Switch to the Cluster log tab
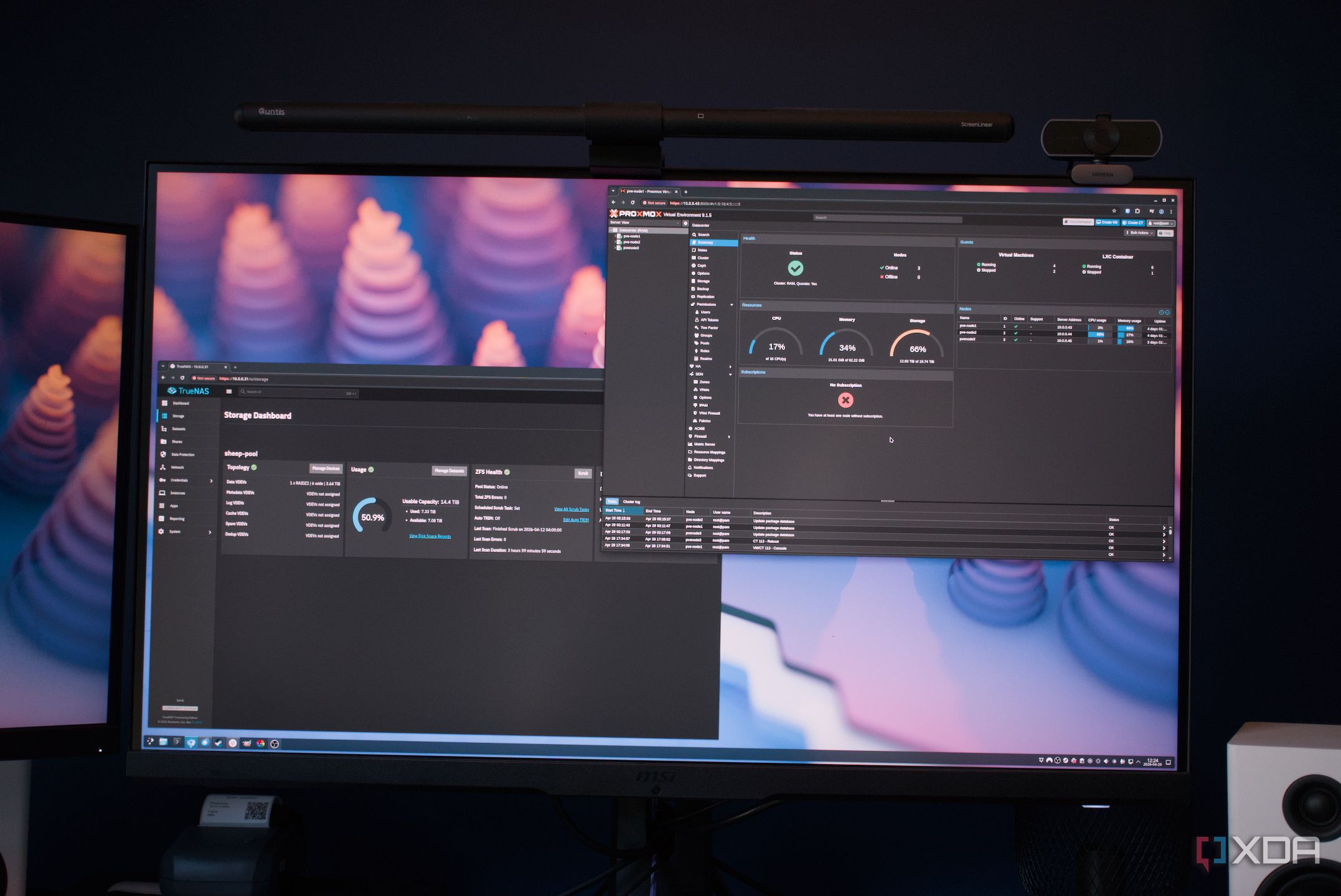Viewport: 1341px width, 896px height. coord(631,502)
